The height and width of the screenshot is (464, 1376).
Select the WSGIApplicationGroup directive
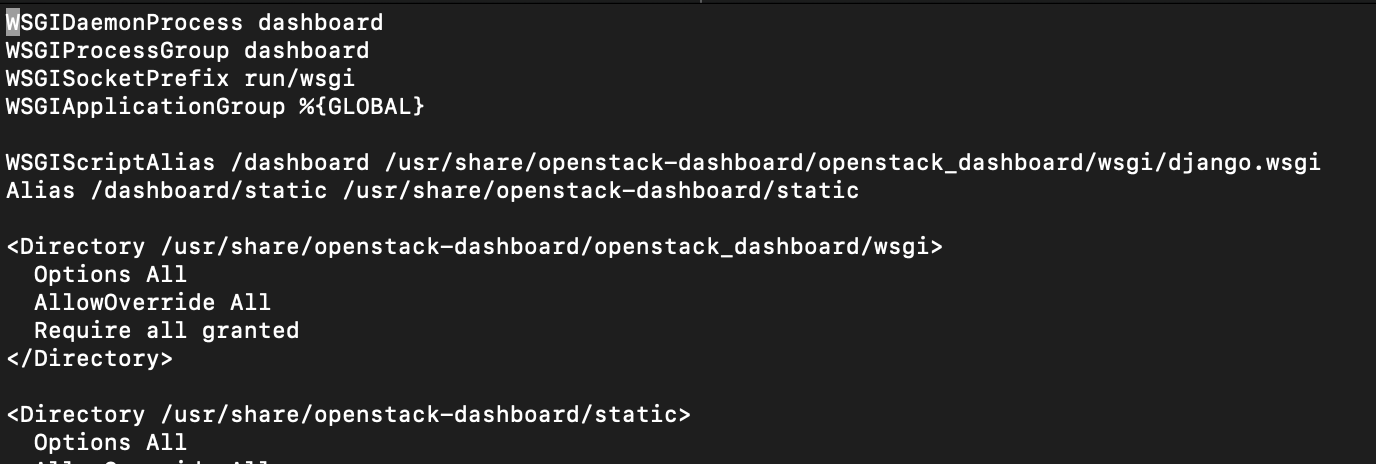coord(145,106)
